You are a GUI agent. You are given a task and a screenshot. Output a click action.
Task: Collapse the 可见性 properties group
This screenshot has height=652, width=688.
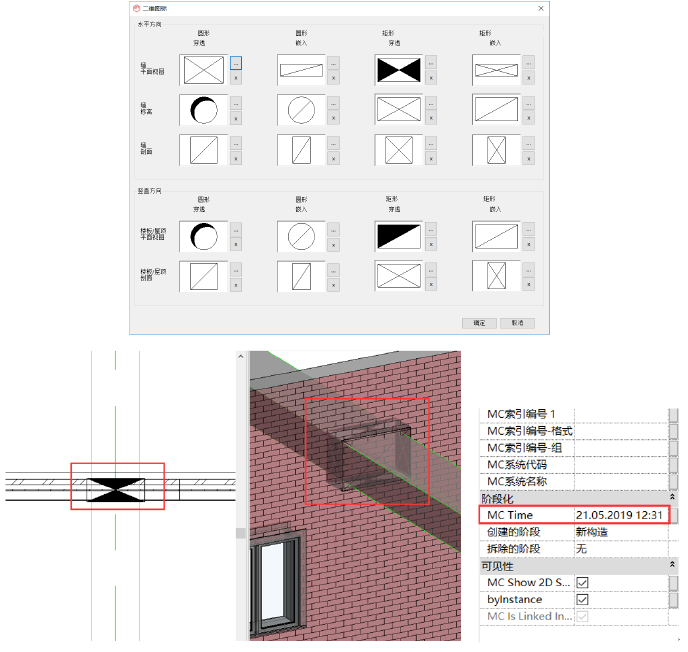(x=672, y=565)
